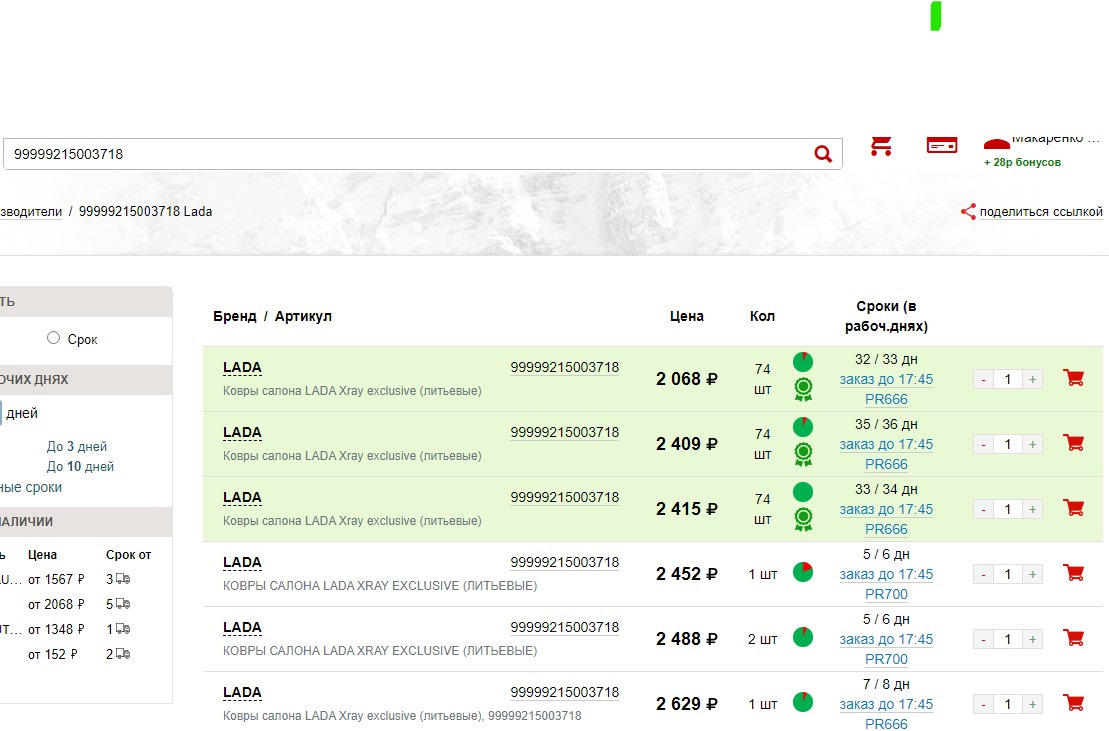Add the 2 629 ₽ offer to cart
Viewport: 1109px width, 731px height.
click(x=1074, y=704)
